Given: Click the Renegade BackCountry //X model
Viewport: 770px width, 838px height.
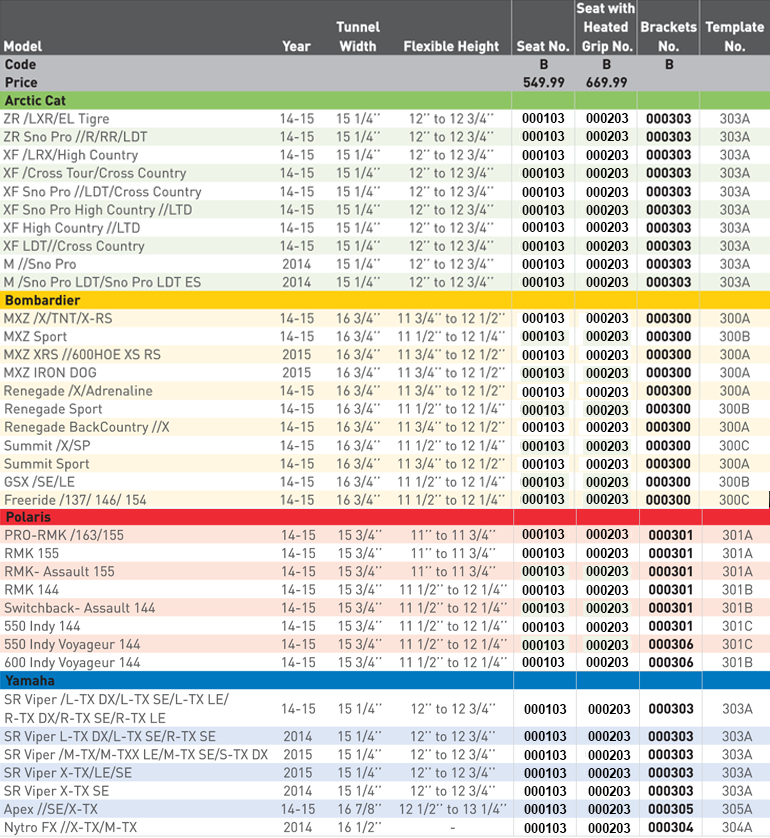Looking at the screenshot, I should tap(87, 428).
